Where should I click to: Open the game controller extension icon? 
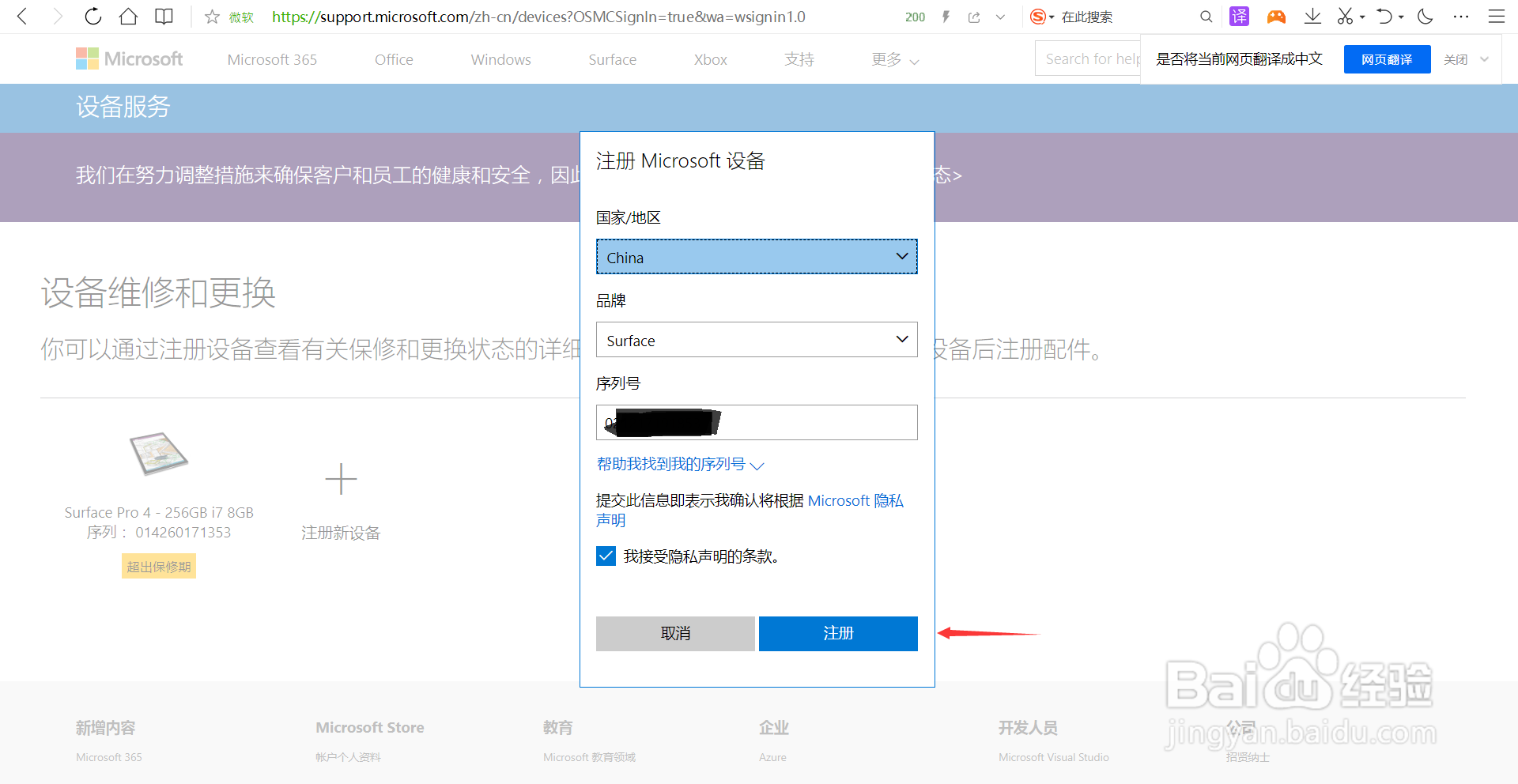(x=1276, y=17)
